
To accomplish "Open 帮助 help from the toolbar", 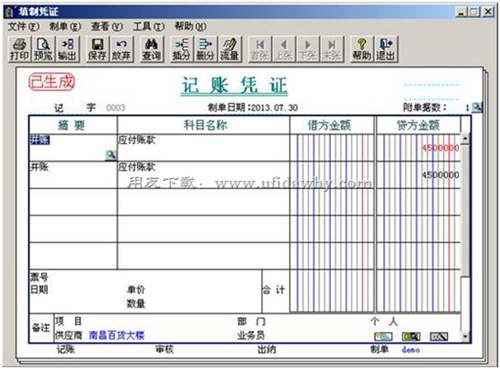I will pyautogui.click(x=362, y=49).
